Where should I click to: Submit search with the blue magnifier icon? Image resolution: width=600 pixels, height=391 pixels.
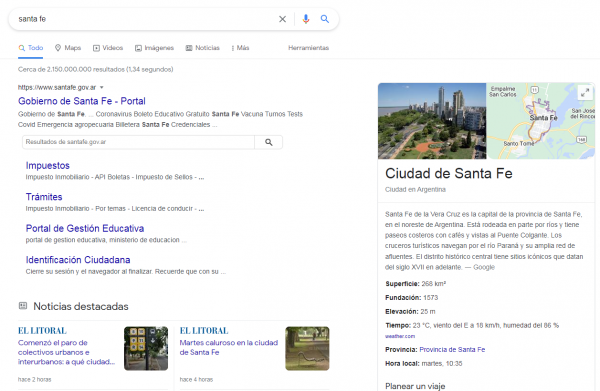(325, 19)
